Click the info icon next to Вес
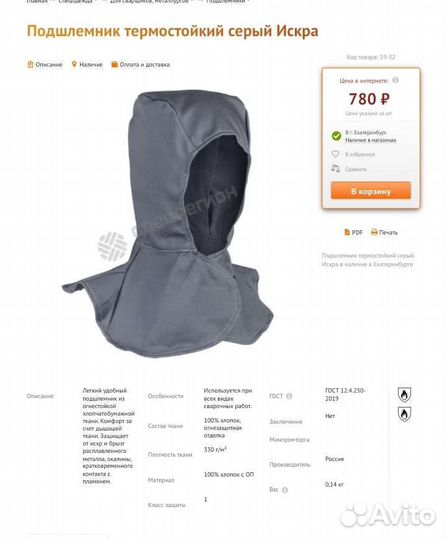The width and height of the screenshot is (447, 540). (x=285, y=490)
